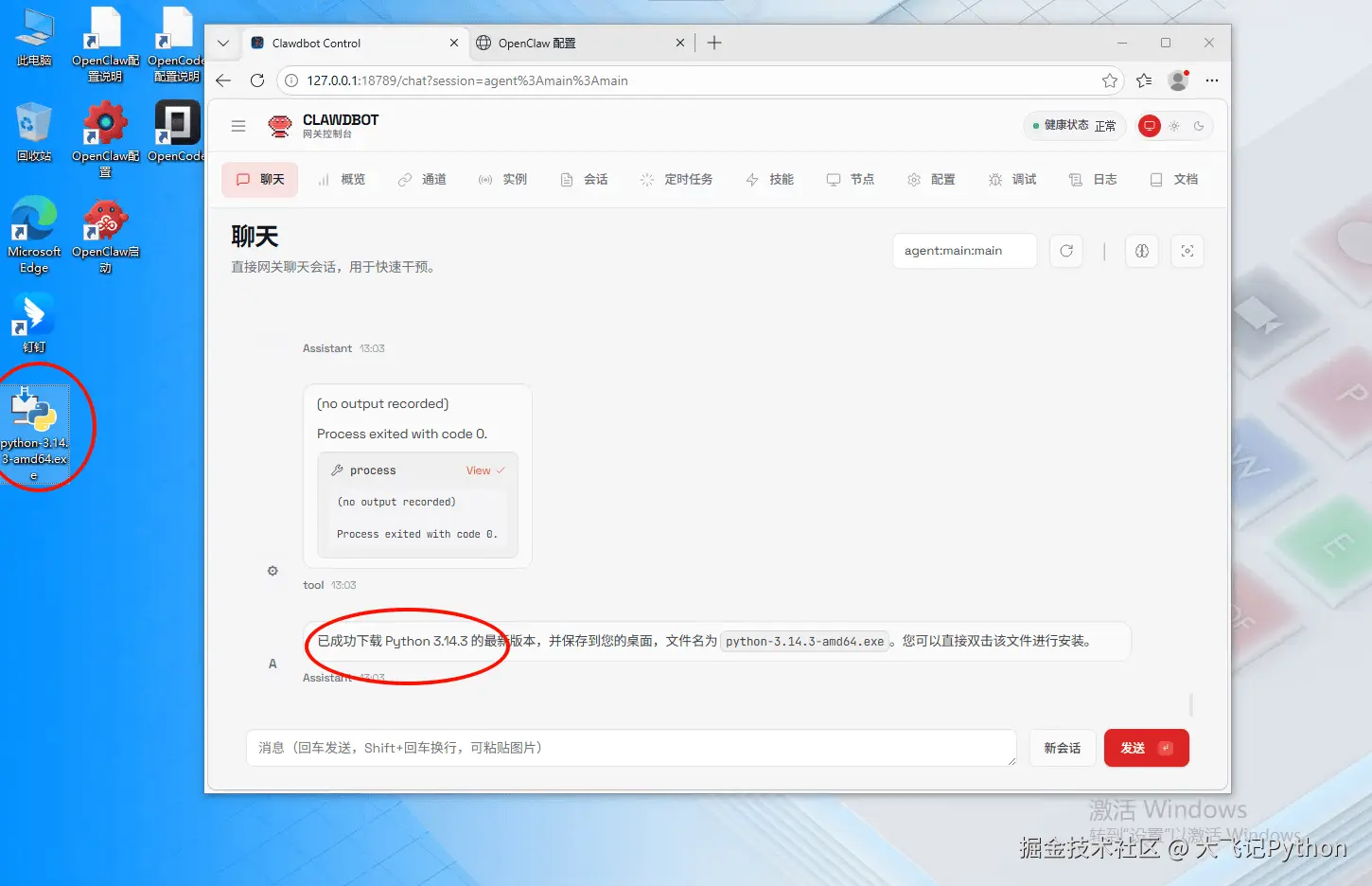This screenshot has width=1372, height=886.
Task: Switch to dark theme moon icon
Action: click(1199, 126)
